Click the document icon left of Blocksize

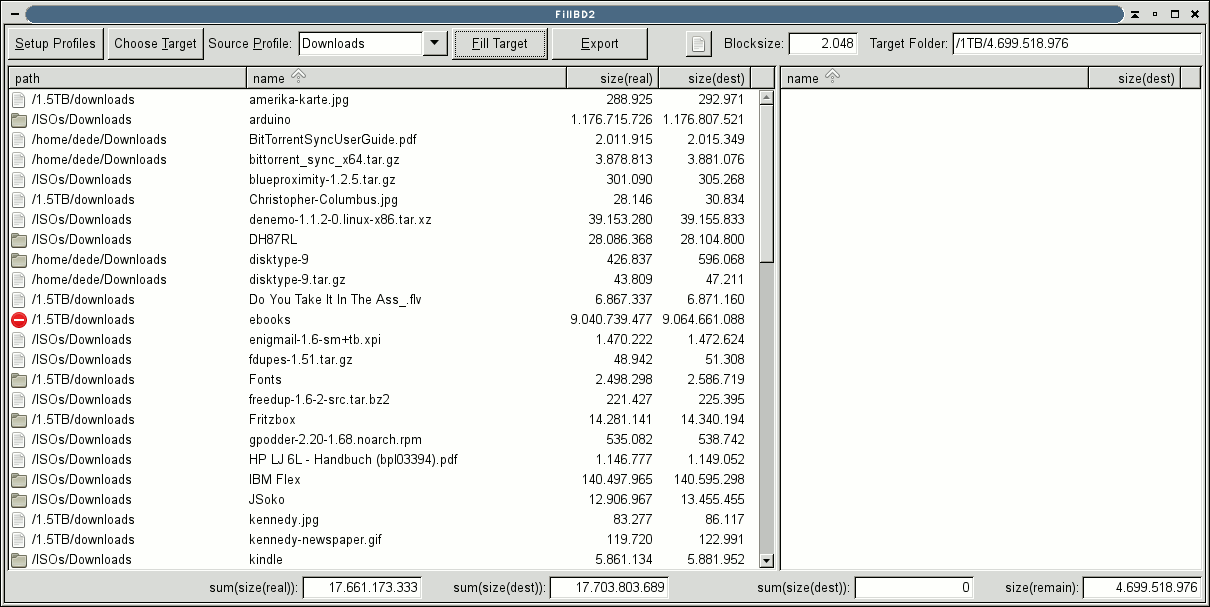[699, 44]
